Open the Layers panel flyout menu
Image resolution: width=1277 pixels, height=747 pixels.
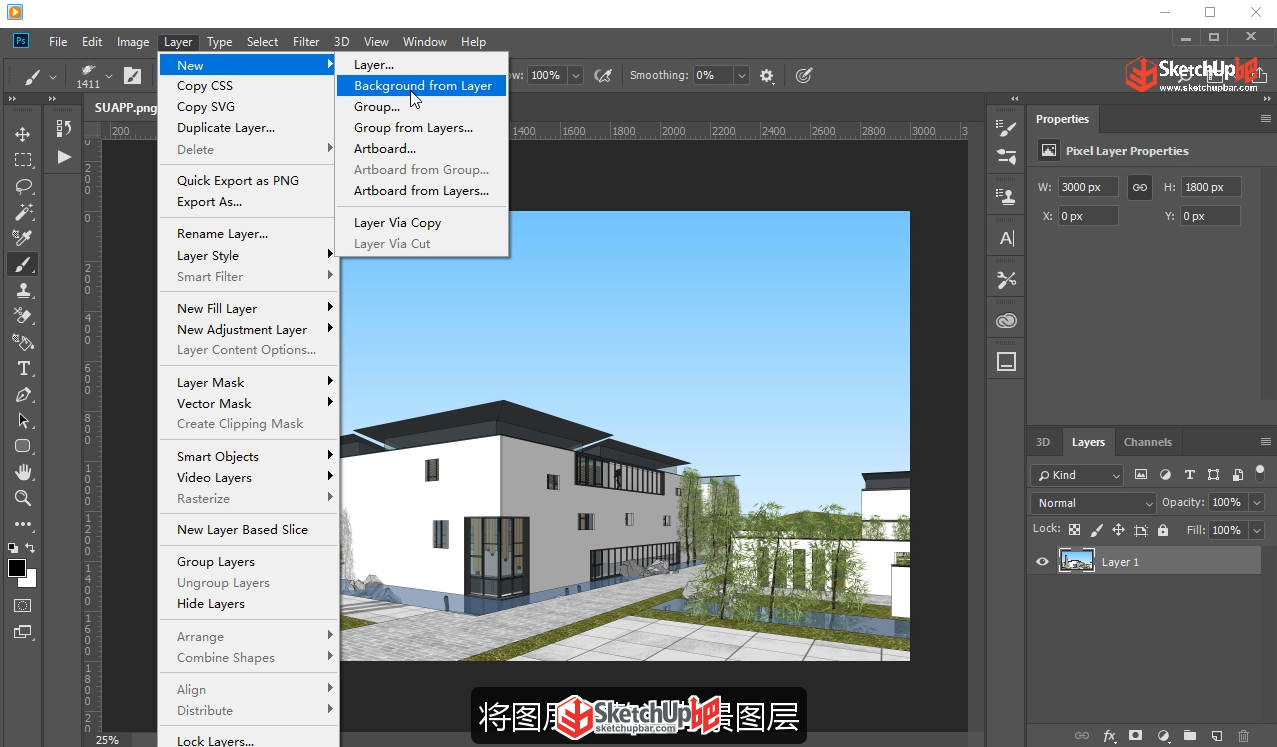(1266, 442)
